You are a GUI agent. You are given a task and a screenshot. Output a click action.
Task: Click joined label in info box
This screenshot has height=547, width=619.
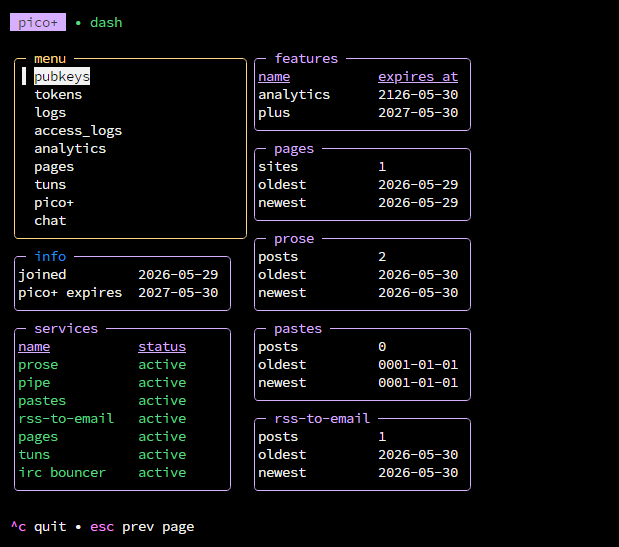(42, 274)
